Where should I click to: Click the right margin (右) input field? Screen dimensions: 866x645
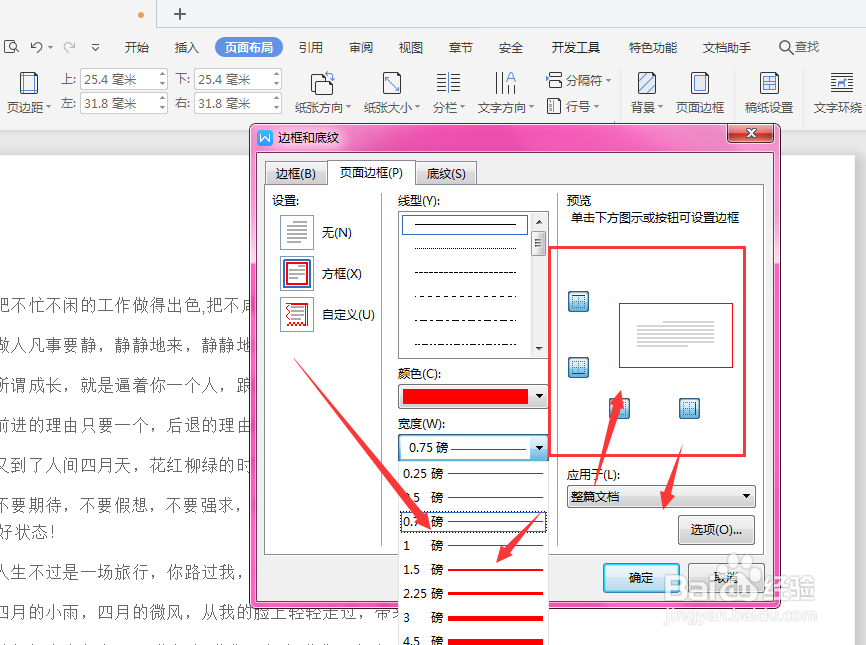[233, 103]
